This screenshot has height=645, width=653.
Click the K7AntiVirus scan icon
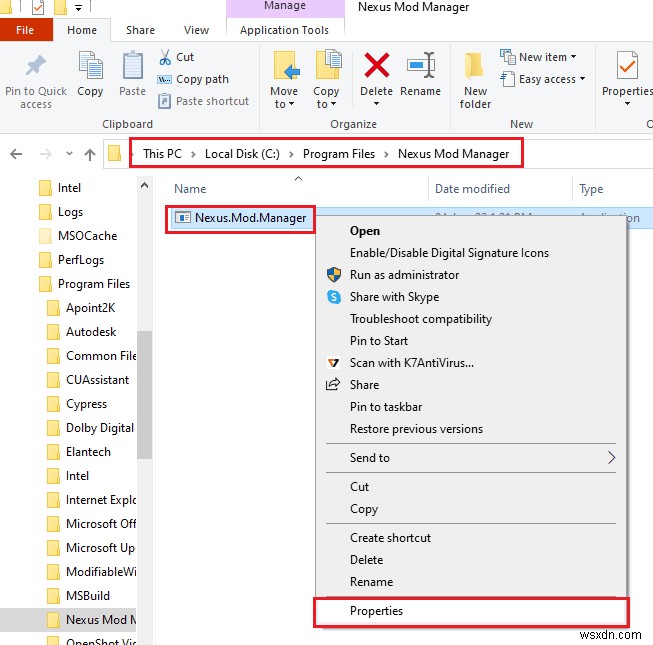[x=333, y=363]
